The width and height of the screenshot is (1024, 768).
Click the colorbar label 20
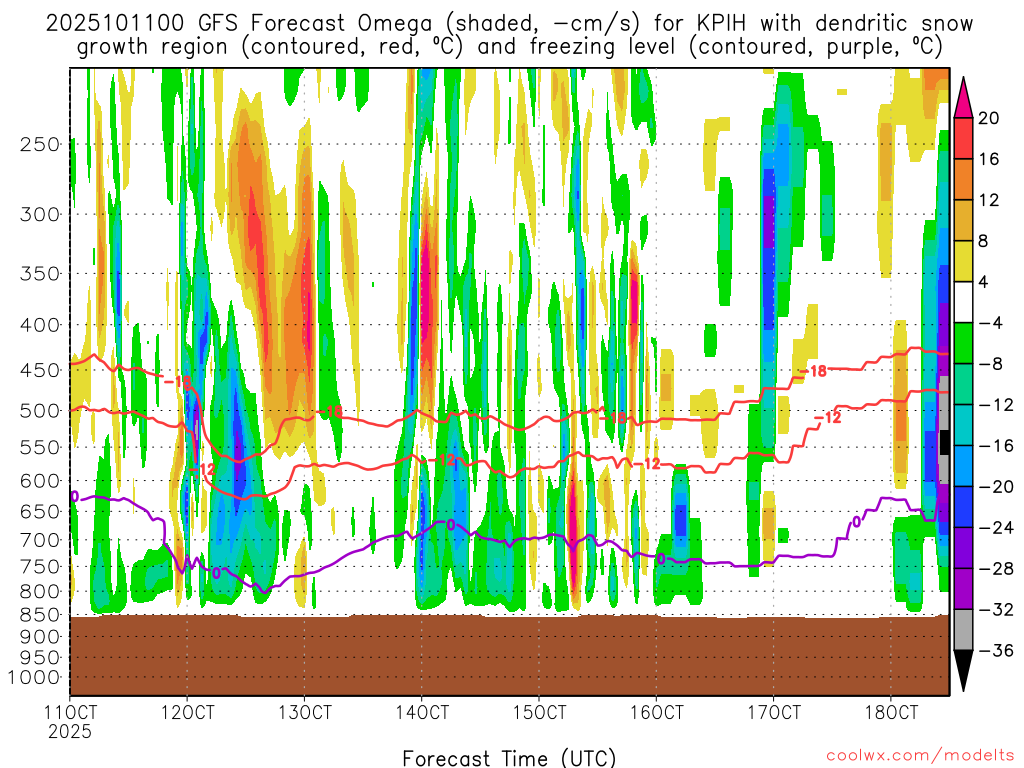989,118
